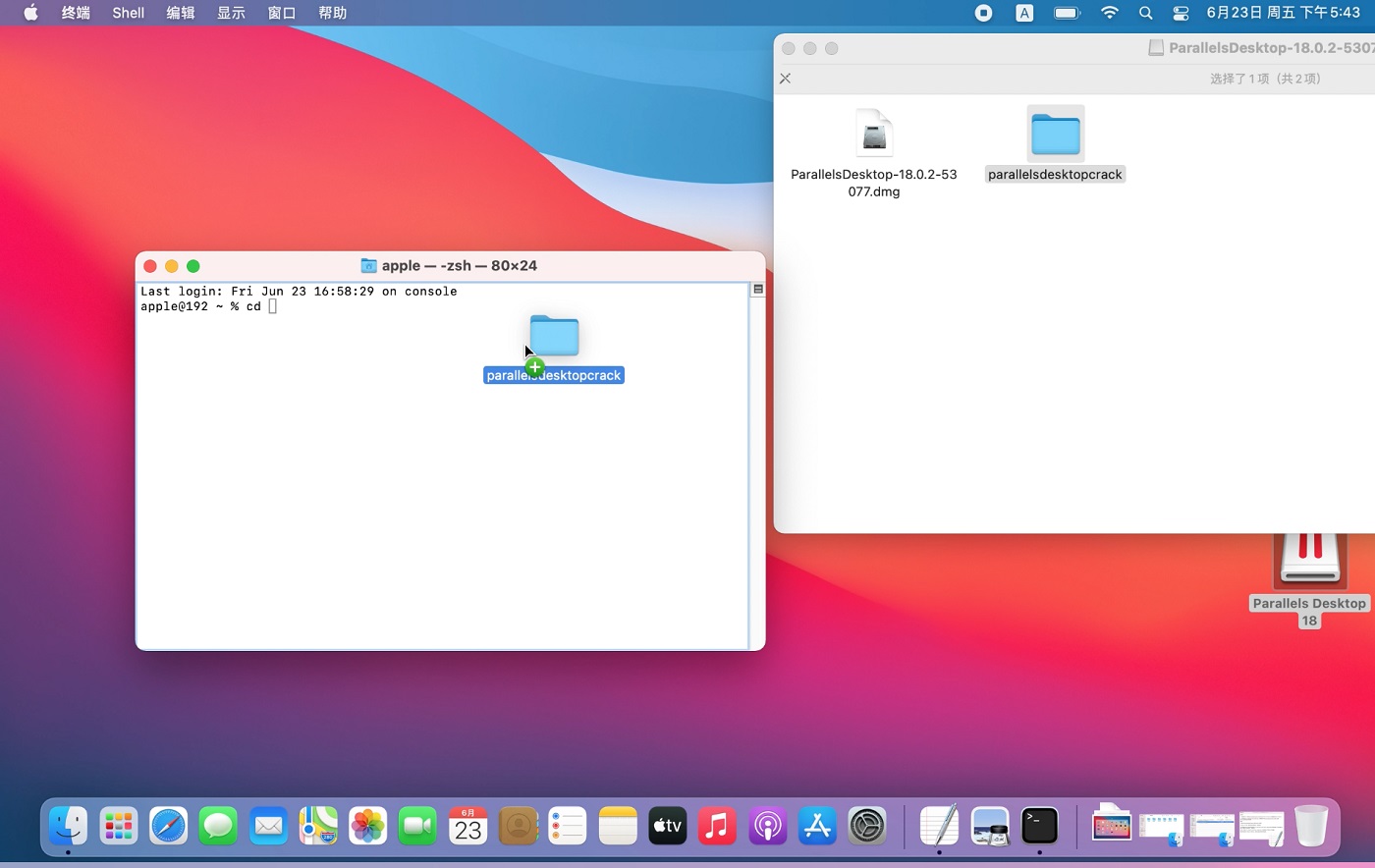Open App Store from the Dock
Image resolution: width=1375 pixels, height=868 pixels.
pos(817,826)
